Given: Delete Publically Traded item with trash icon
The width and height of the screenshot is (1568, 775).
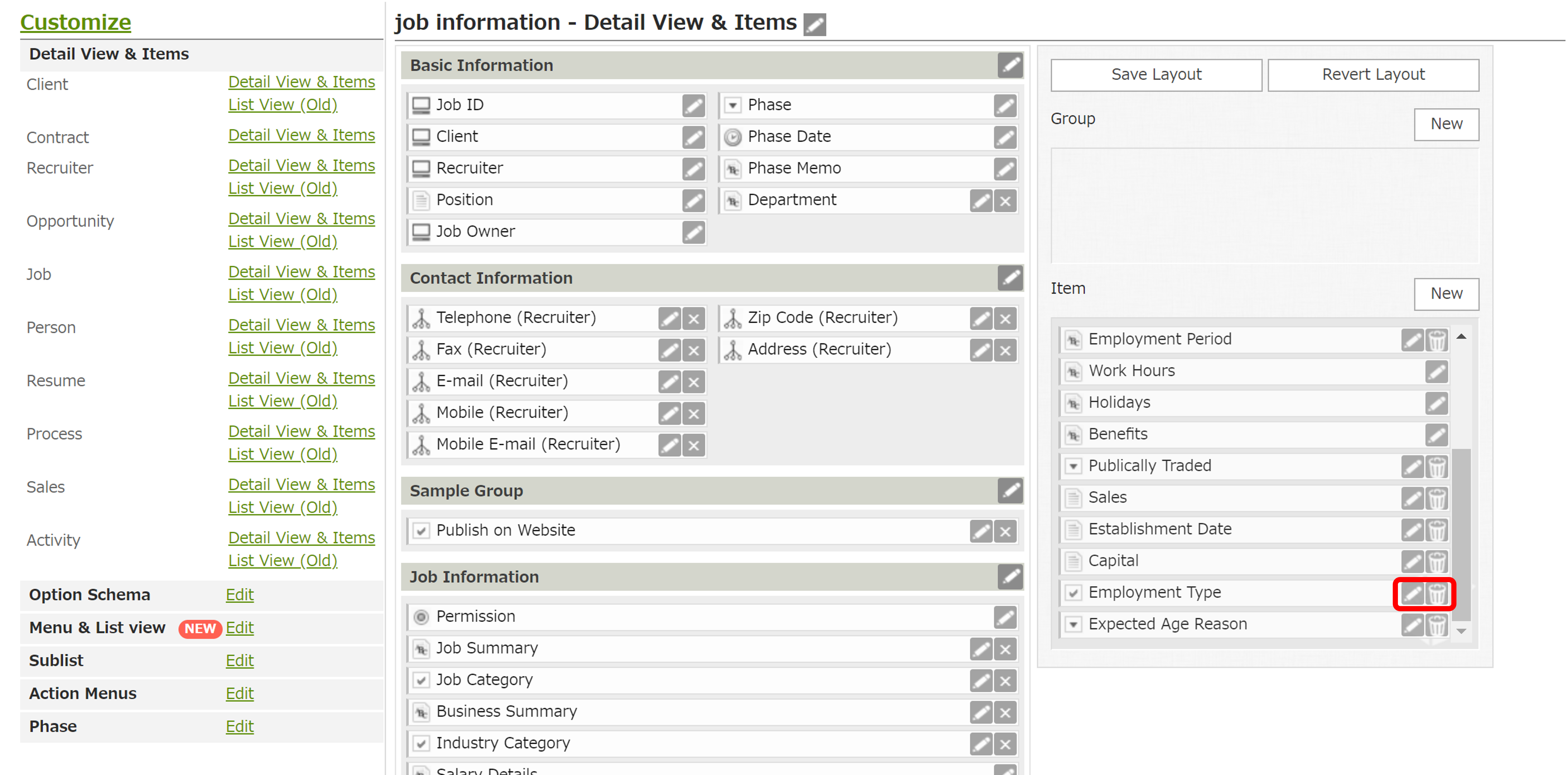Looking at the screenshot, I should pyautogui.click(x=1437, y=467).
